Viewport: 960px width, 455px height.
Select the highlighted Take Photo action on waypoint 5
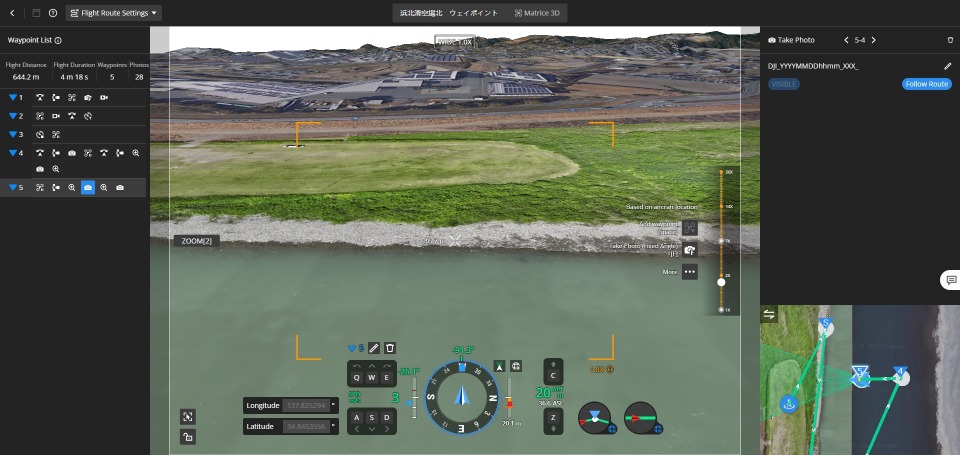[x=88, y=187]
